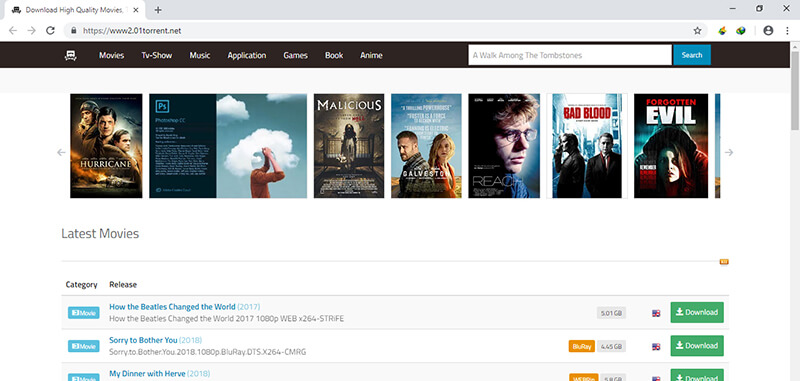The image size is (800, 381).
Task: Open Chrome three-dot menu
Action: [x=787, y=31]
